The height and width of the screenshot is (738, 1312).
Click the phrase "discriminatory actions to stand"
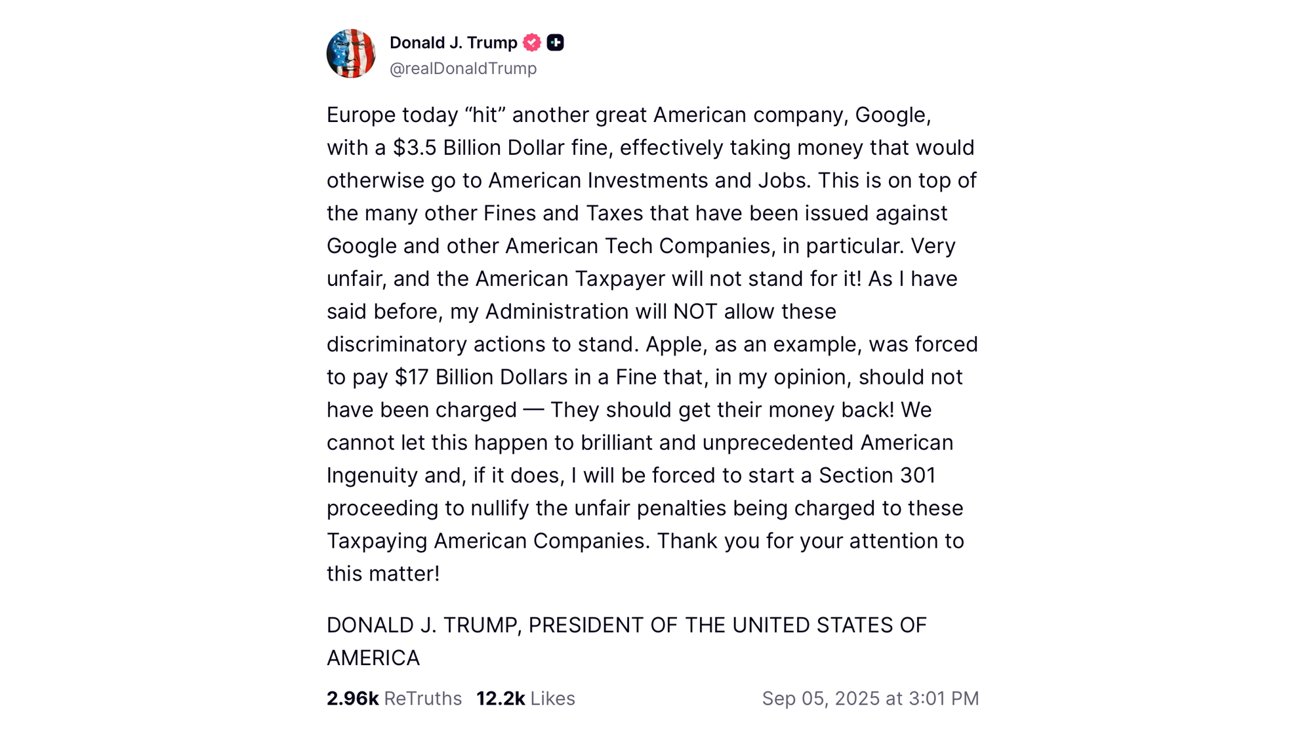[481, 344]
